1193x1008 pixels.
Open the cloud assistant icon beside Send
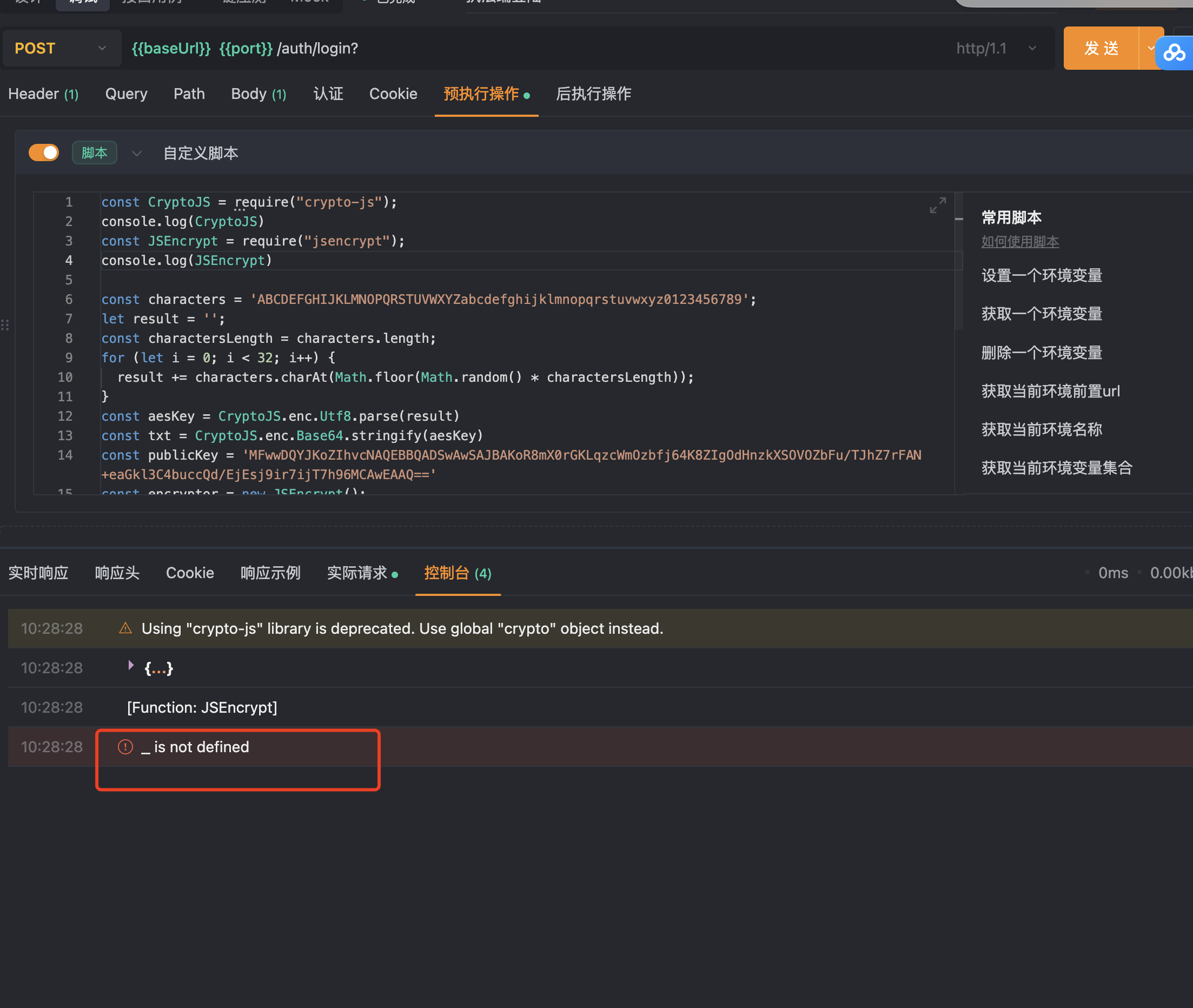click(x=1174, y=52)
